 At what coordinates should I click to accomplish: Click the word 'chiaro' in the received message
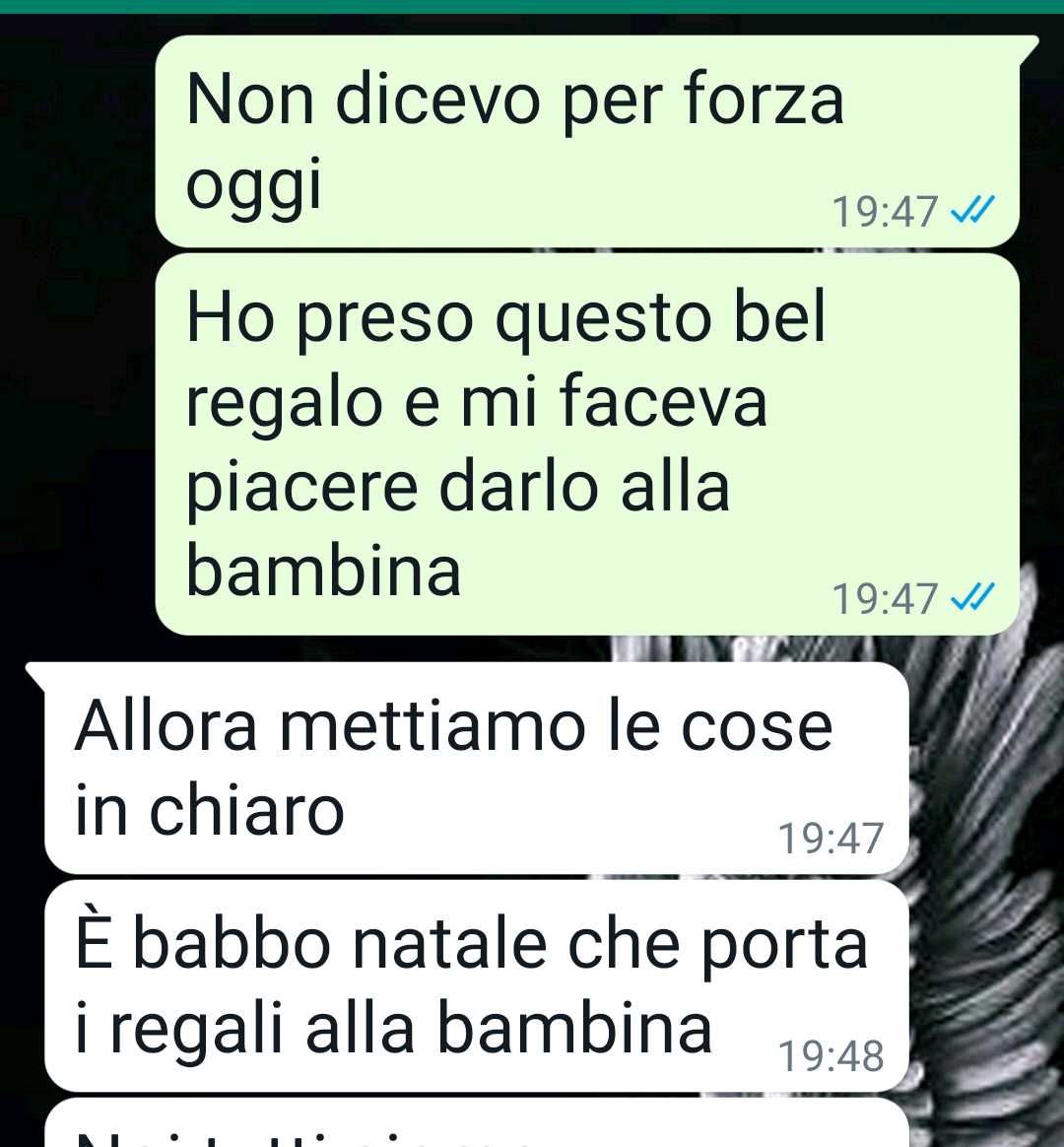[247, 811]
